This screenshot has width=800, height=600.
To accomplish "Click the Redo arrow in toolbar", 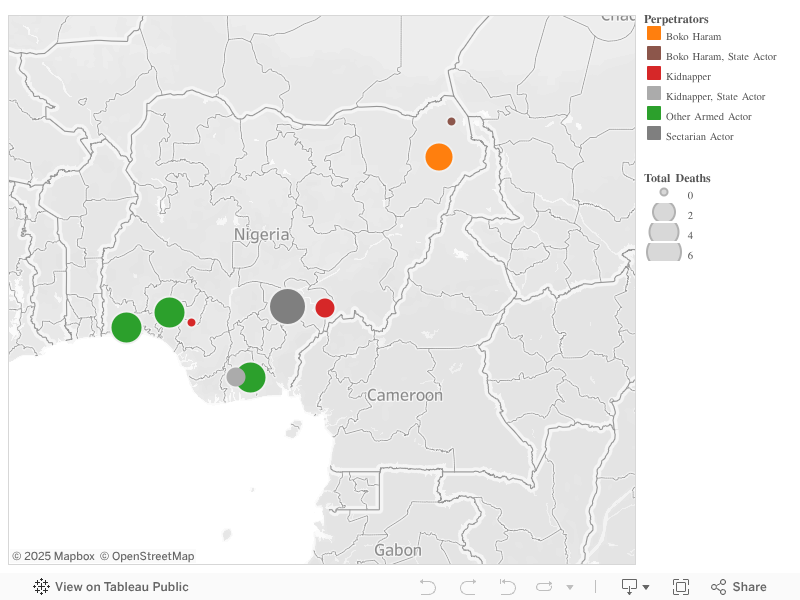I will tap(467, 587).
